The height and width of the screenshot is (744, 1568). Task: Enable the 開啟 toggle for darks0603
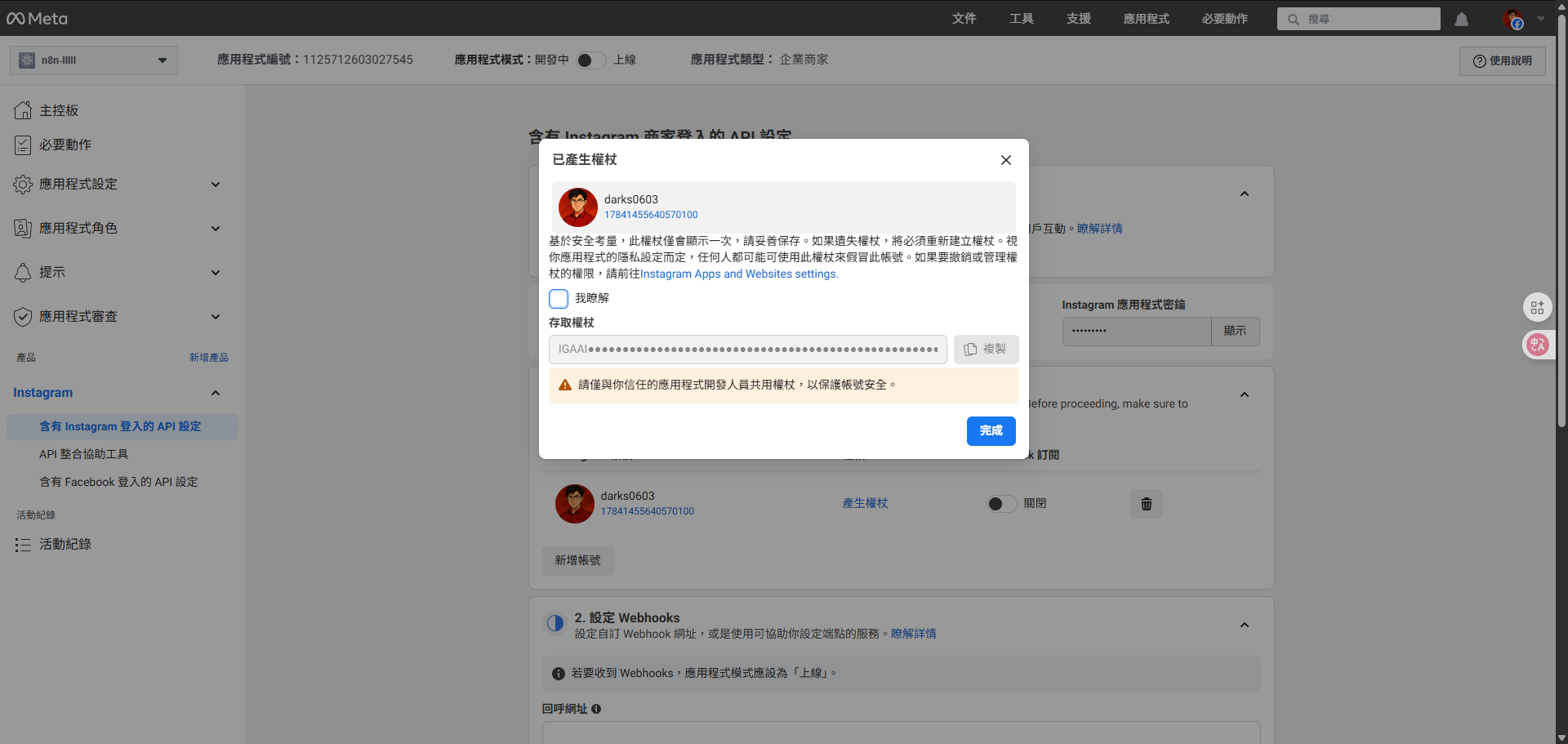(x=1001, y=504)
